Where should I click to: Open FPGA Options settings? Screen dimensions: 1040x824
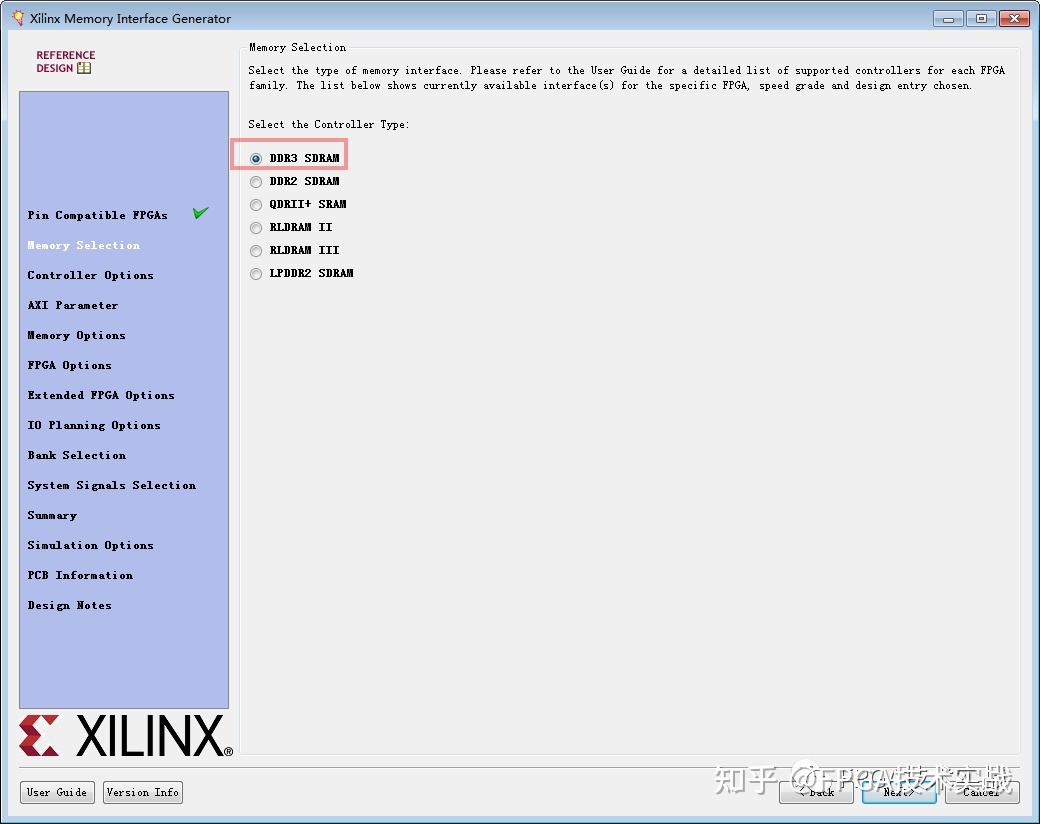(x=69, y=365)
